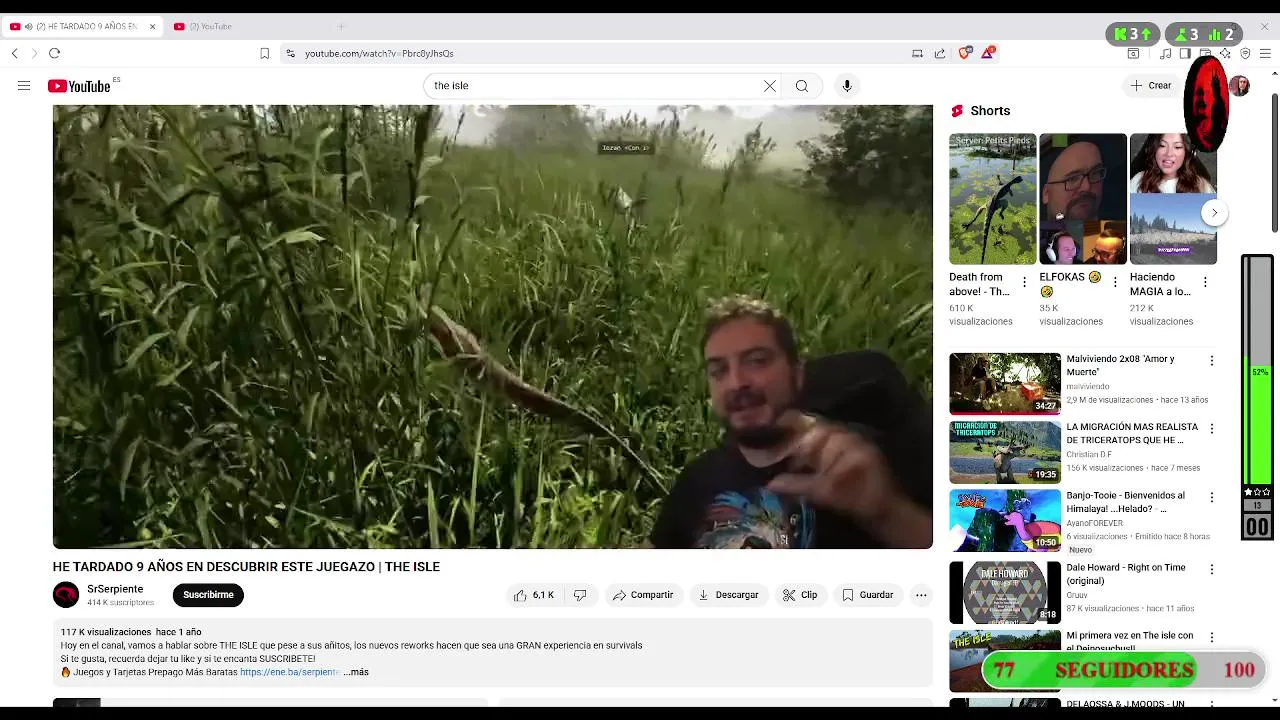Create a clip with Clip button

click(x=800, y=595)
